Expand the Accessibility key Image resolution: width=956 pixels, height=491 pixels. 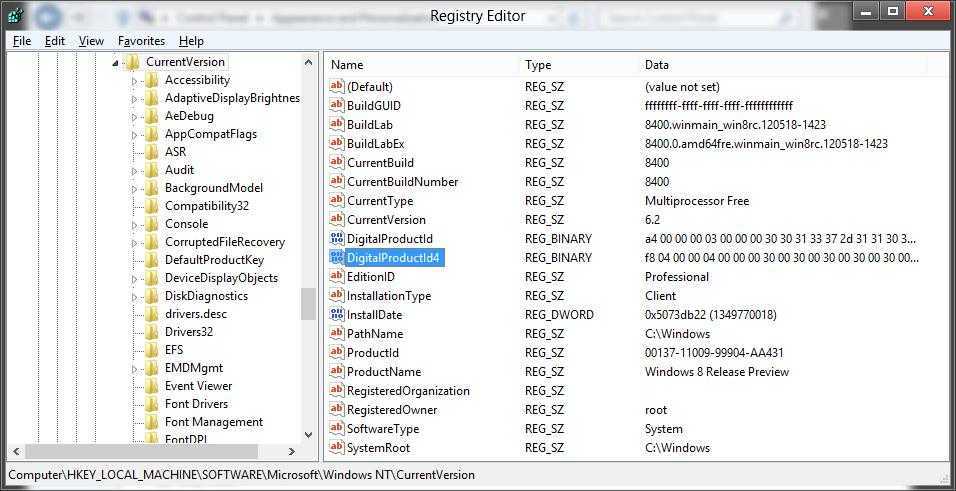point(135,81)
